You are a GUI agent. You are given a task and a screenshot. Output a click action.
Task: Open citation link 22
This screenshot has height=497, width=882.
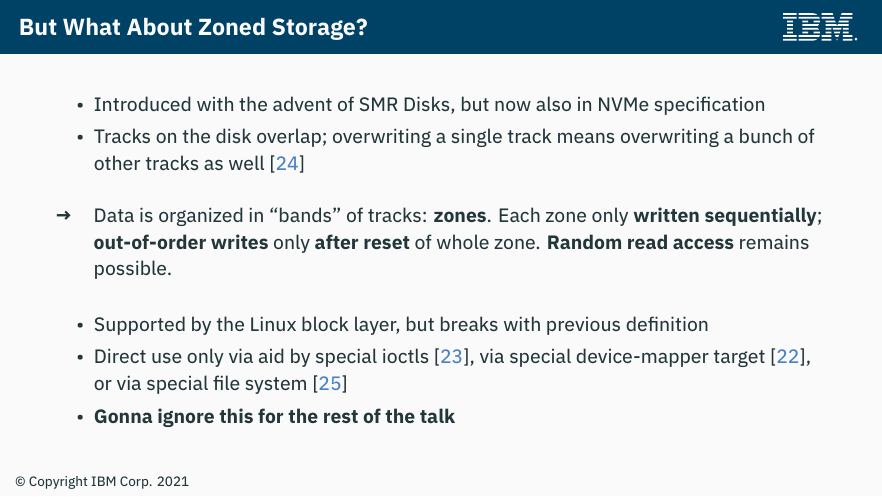coord(788,356)
